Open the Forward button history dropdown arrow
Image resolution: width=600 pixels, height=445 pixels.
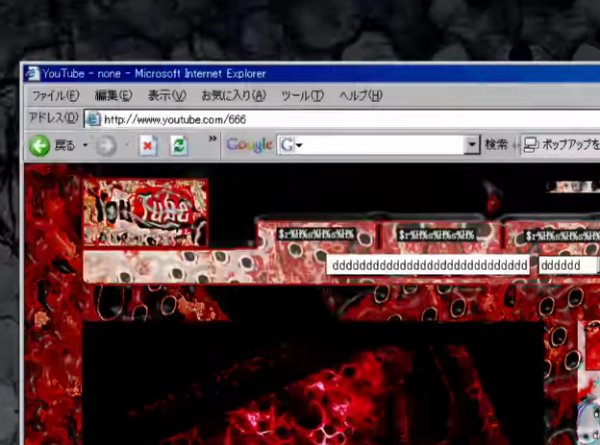click(127, 145)
